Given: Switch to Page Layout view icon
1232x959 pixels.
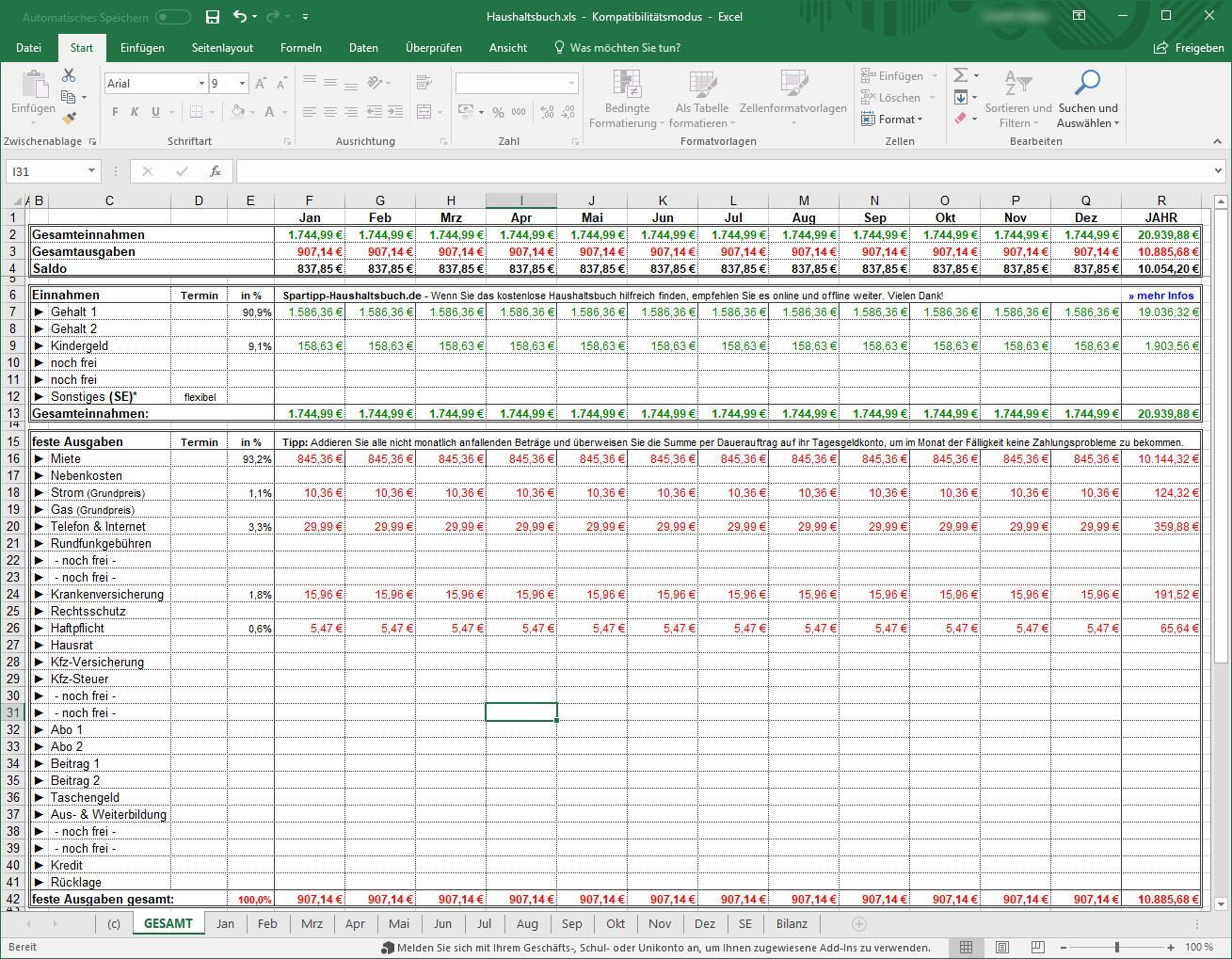Looking at the screenshot, I should [1002, 947].
